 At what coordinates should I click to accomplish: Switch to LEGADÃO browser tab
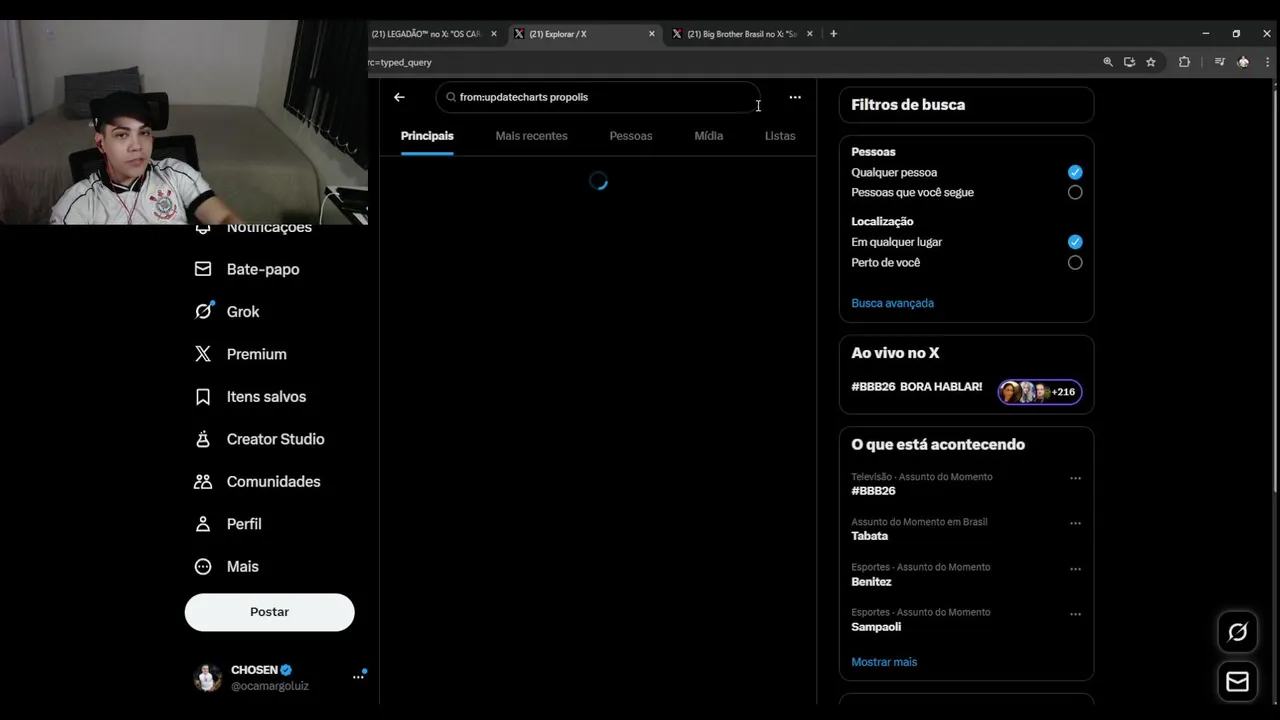(426, 34)
